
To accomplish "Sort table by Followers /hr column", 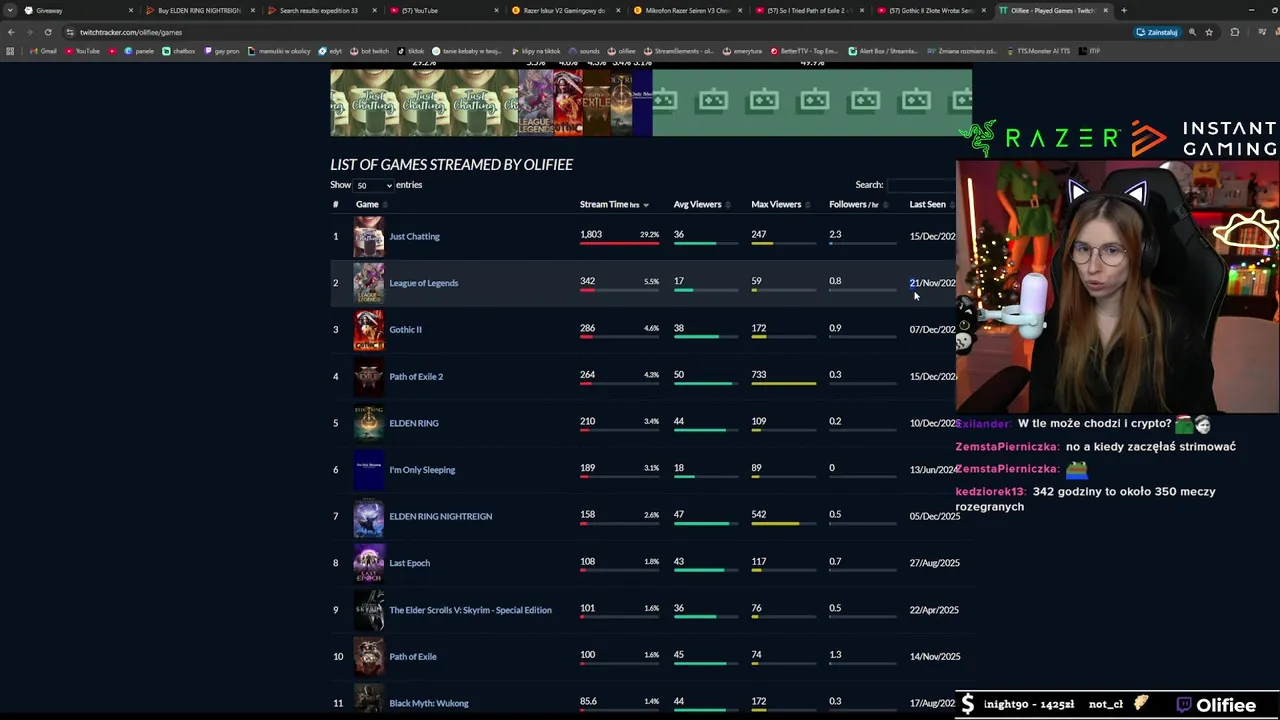I will pos(857,204).
